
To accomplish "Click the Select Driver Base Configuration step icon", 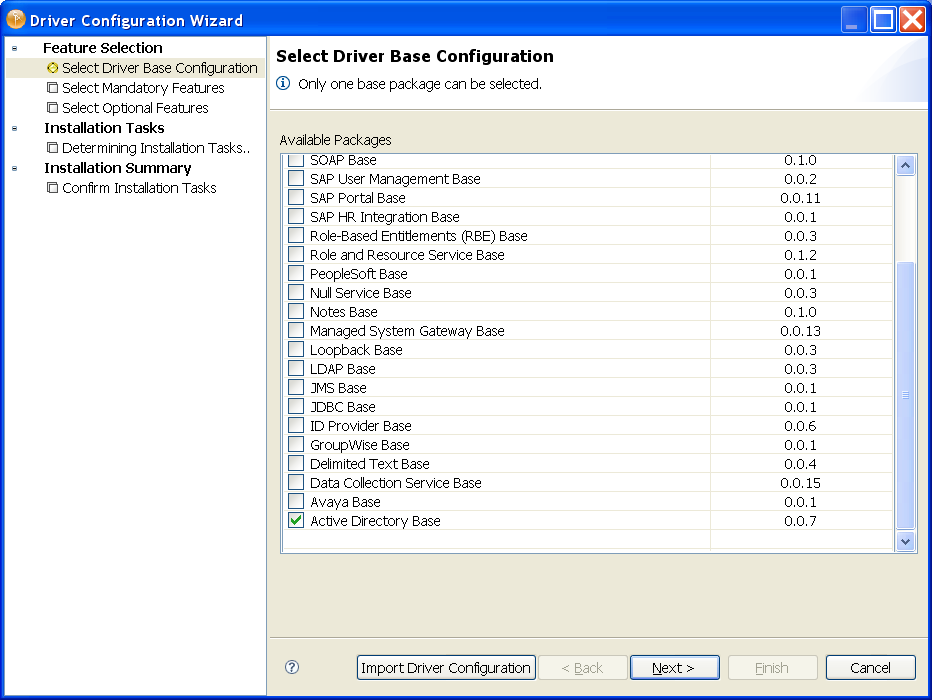I will point(52,68).
